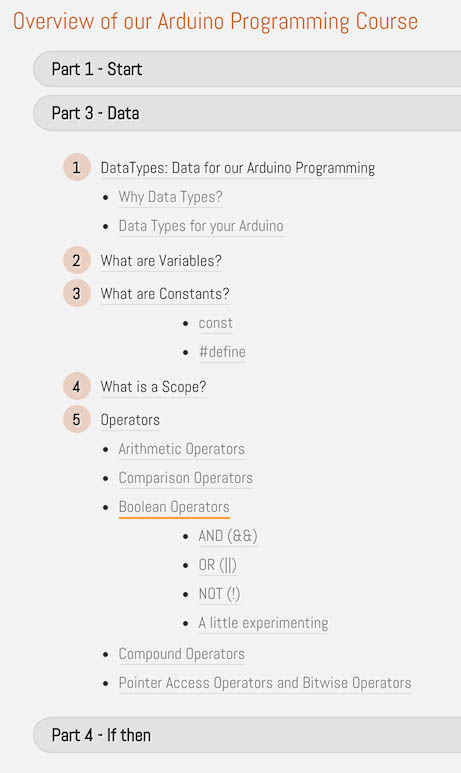
Task: Open the What are Variables? lesson
Action: [161, 260]
